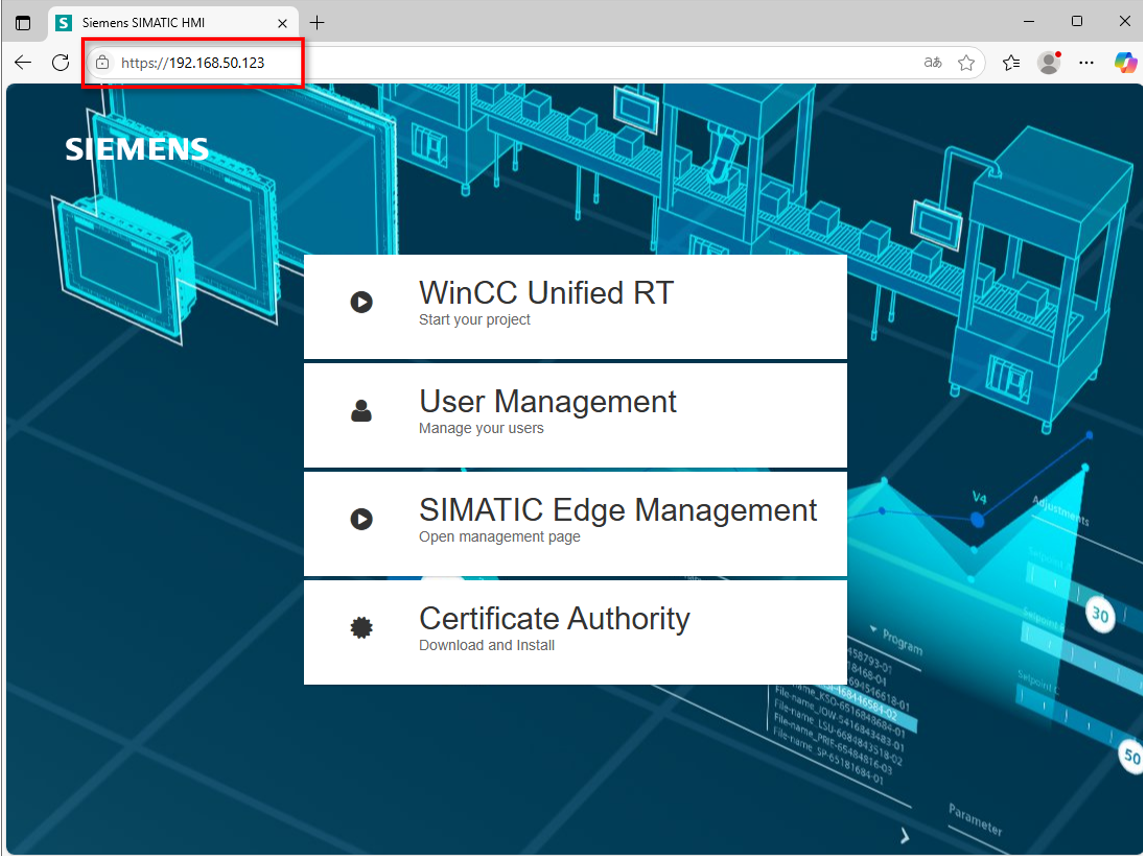This screenshot has width=1143, height=856.
Task: Open the SIMATIC Edge Management heading link
Action: click(x=617, y=510)
